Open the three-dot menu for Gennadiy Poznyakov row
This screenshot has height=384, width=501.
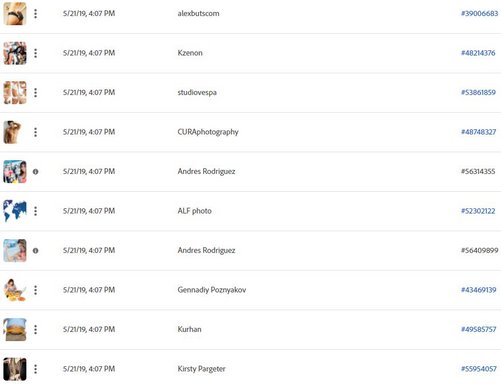(35, 290)
